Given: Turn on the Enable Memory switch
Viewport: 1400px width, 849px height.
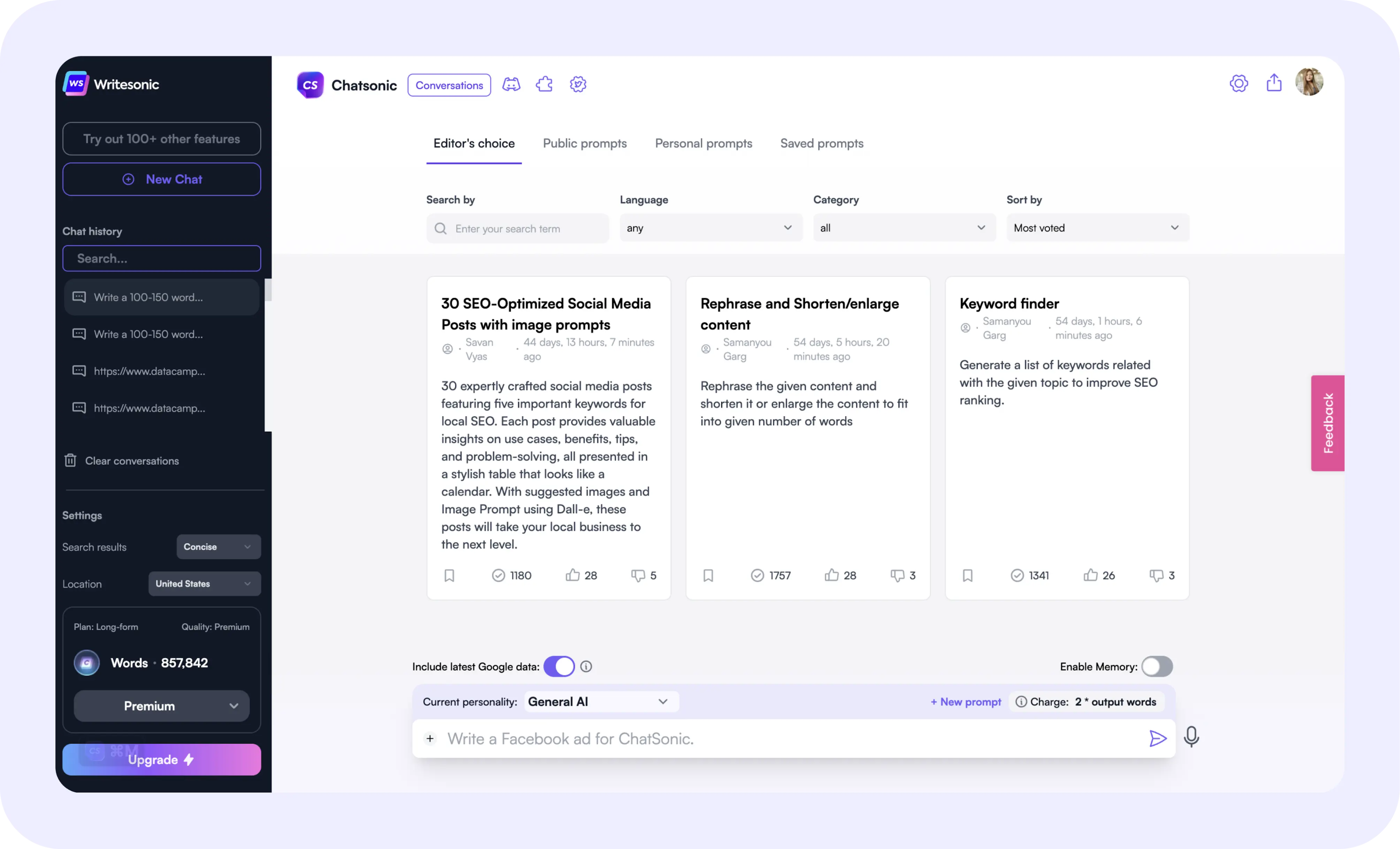Looking at the screenshot, I should (x=1157, y=666).
